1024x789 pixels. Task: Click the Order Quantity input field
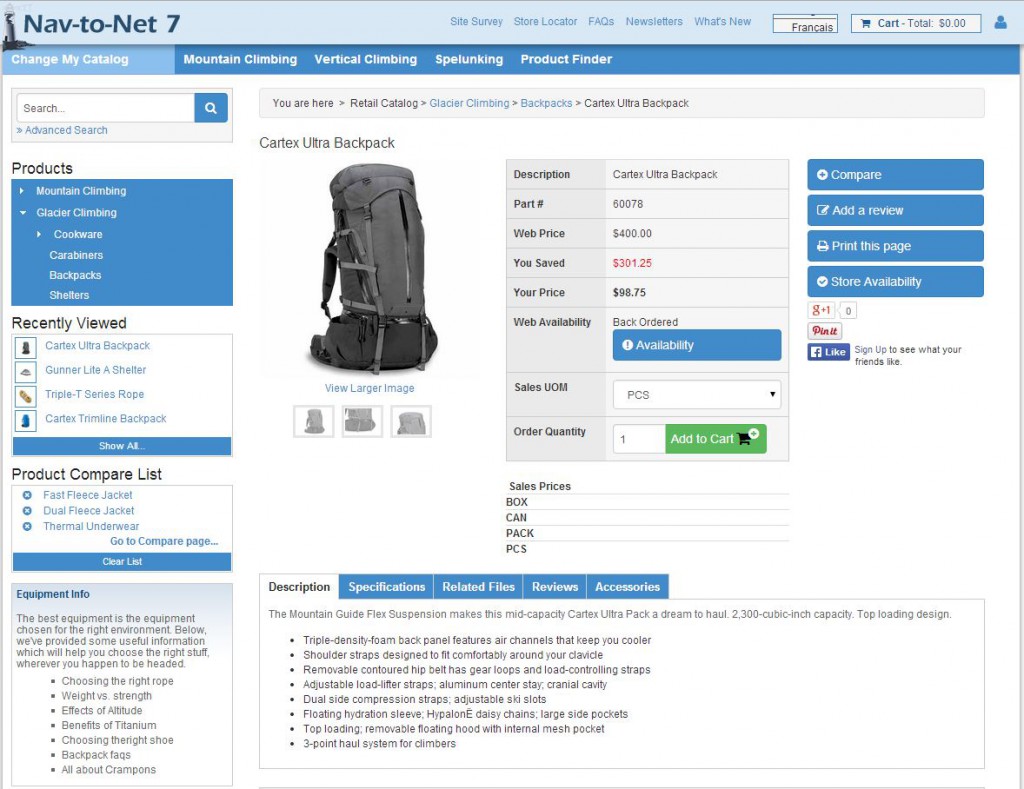point(638,439)
